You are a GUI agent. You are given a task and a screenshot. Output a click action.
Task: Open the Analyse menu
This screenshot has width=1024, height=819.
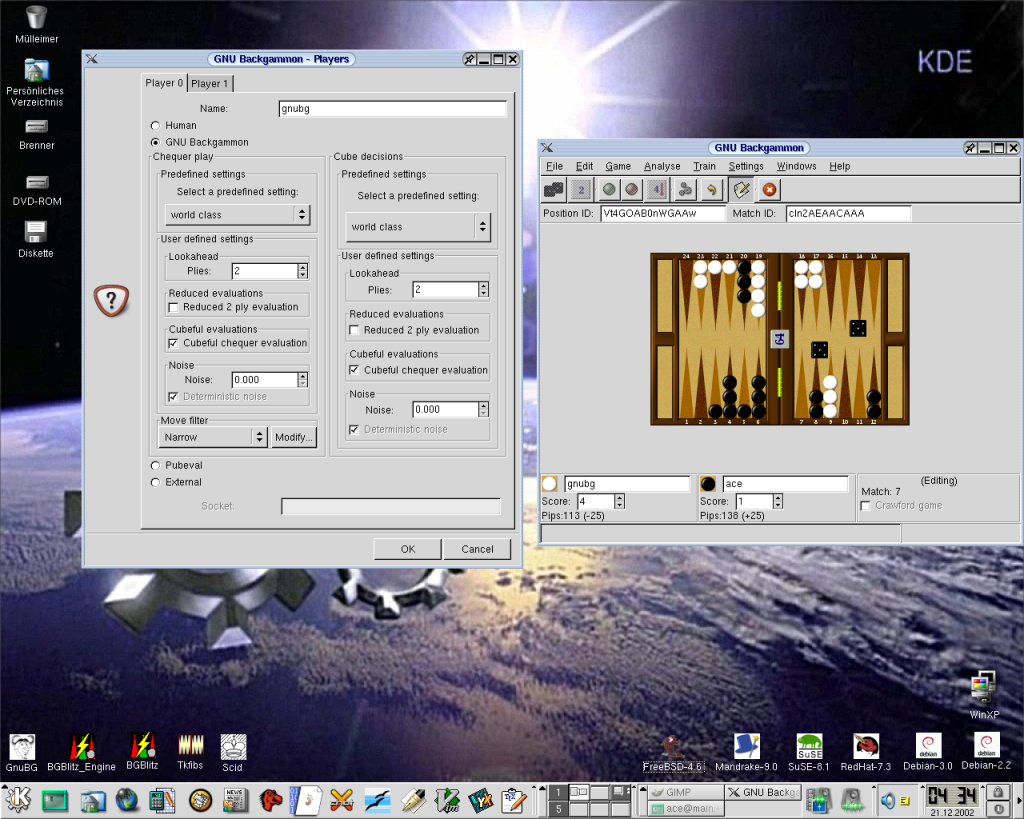click(x=662, y=167)
